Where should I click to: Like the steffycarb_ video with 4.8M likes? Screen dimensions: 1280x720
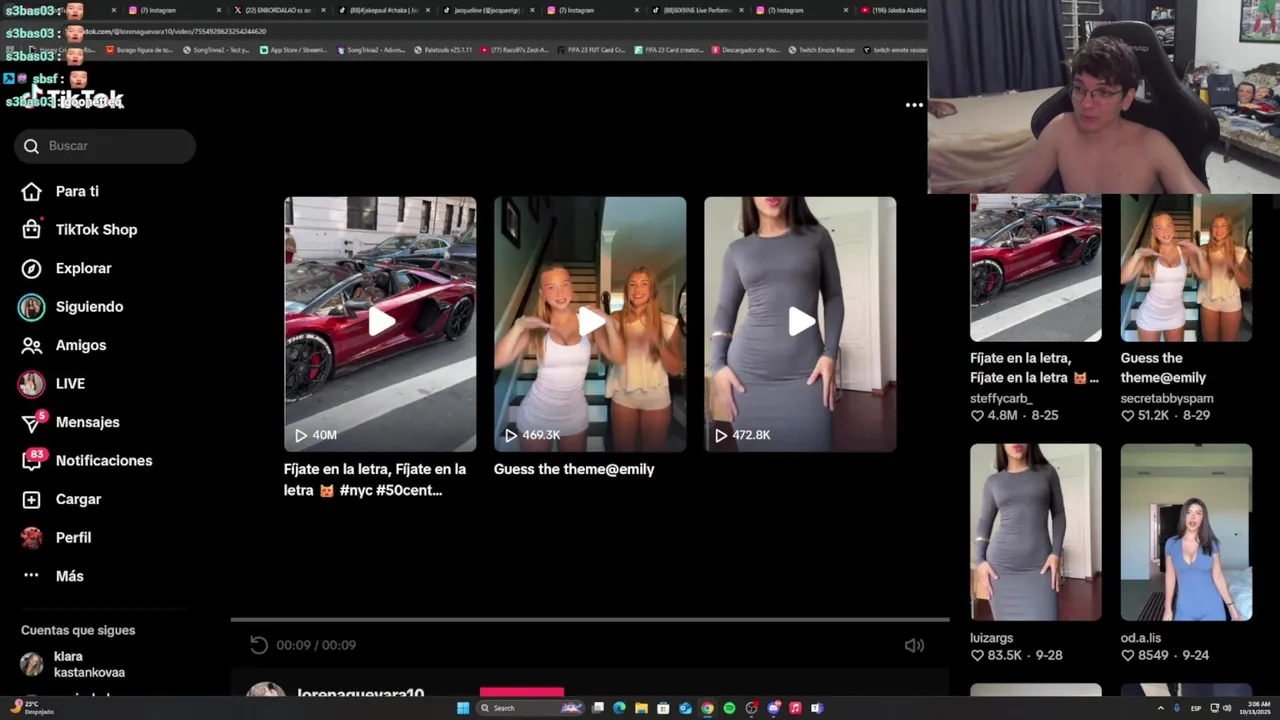(977, 416)
